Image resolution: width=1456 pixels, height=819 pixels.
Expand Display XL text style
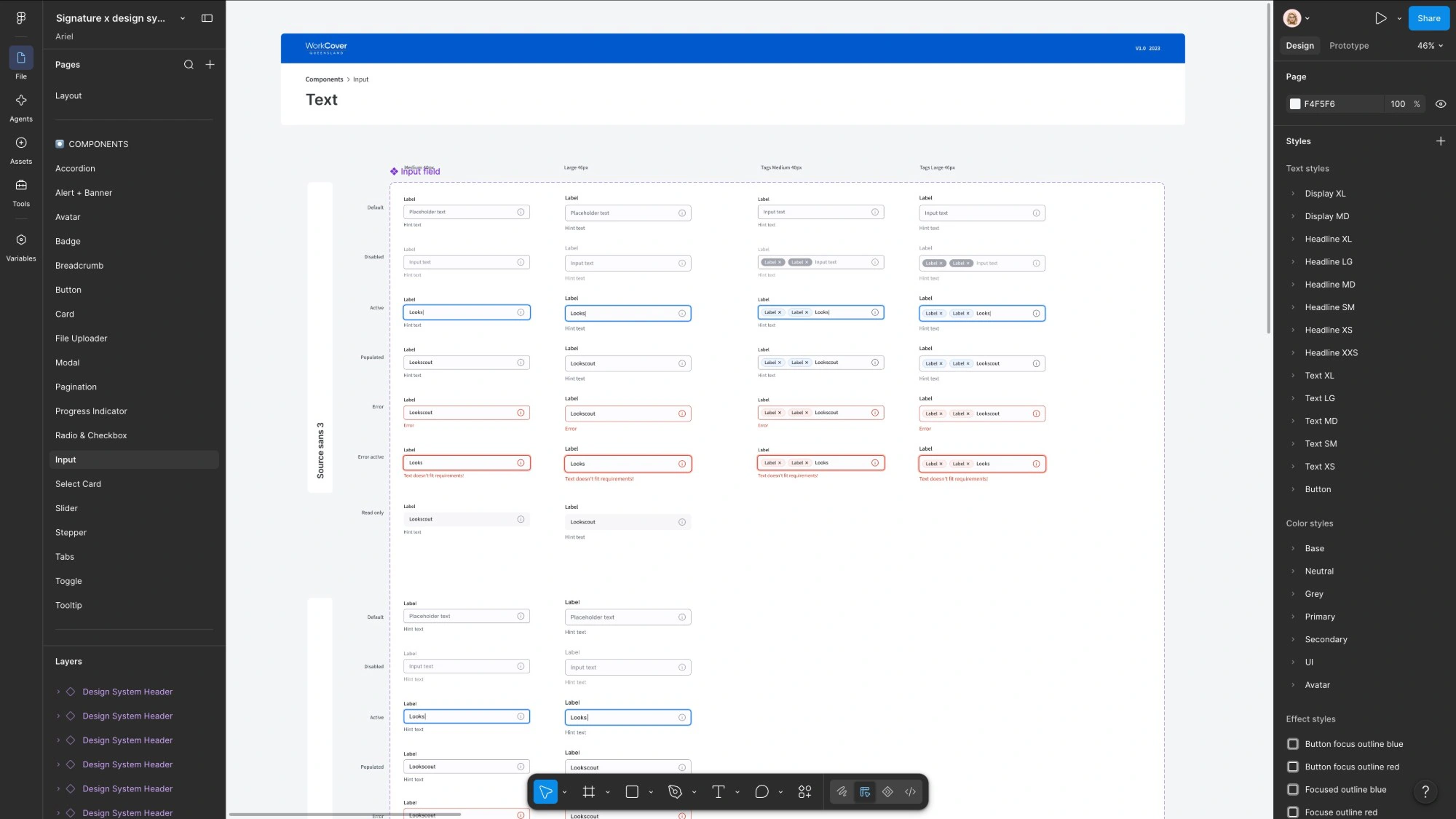pyautogui.click(x=1293, y=194)
